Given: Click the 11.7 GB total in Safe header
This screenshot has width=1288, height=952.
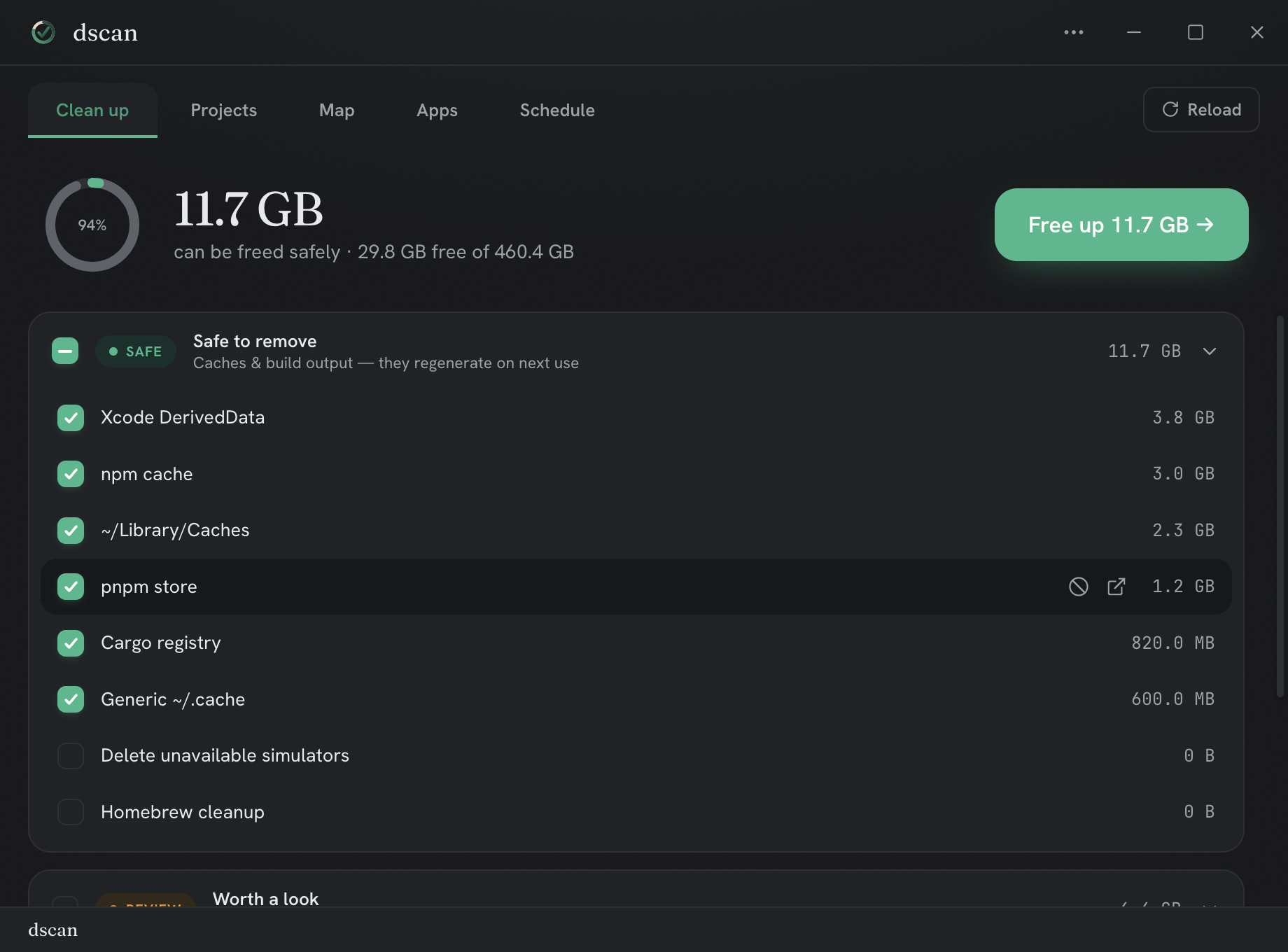Looking at the screenshot, I should tap(1144, 351).
